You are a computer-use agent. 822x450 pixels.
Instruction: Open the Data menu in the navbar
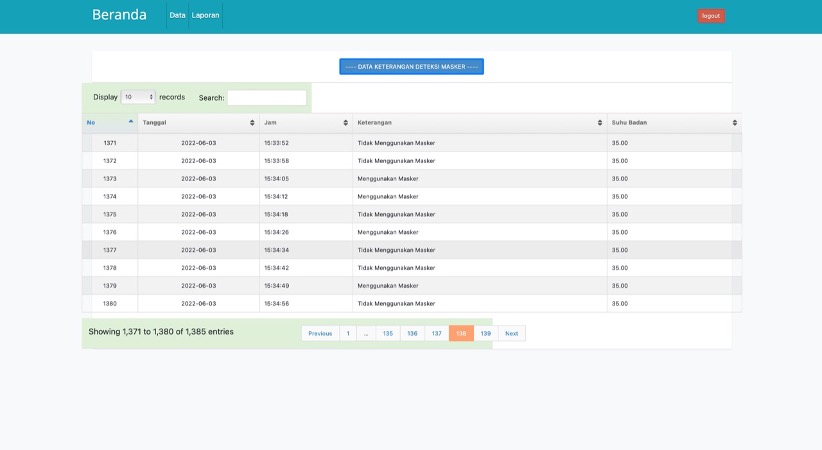click(177, 15)
